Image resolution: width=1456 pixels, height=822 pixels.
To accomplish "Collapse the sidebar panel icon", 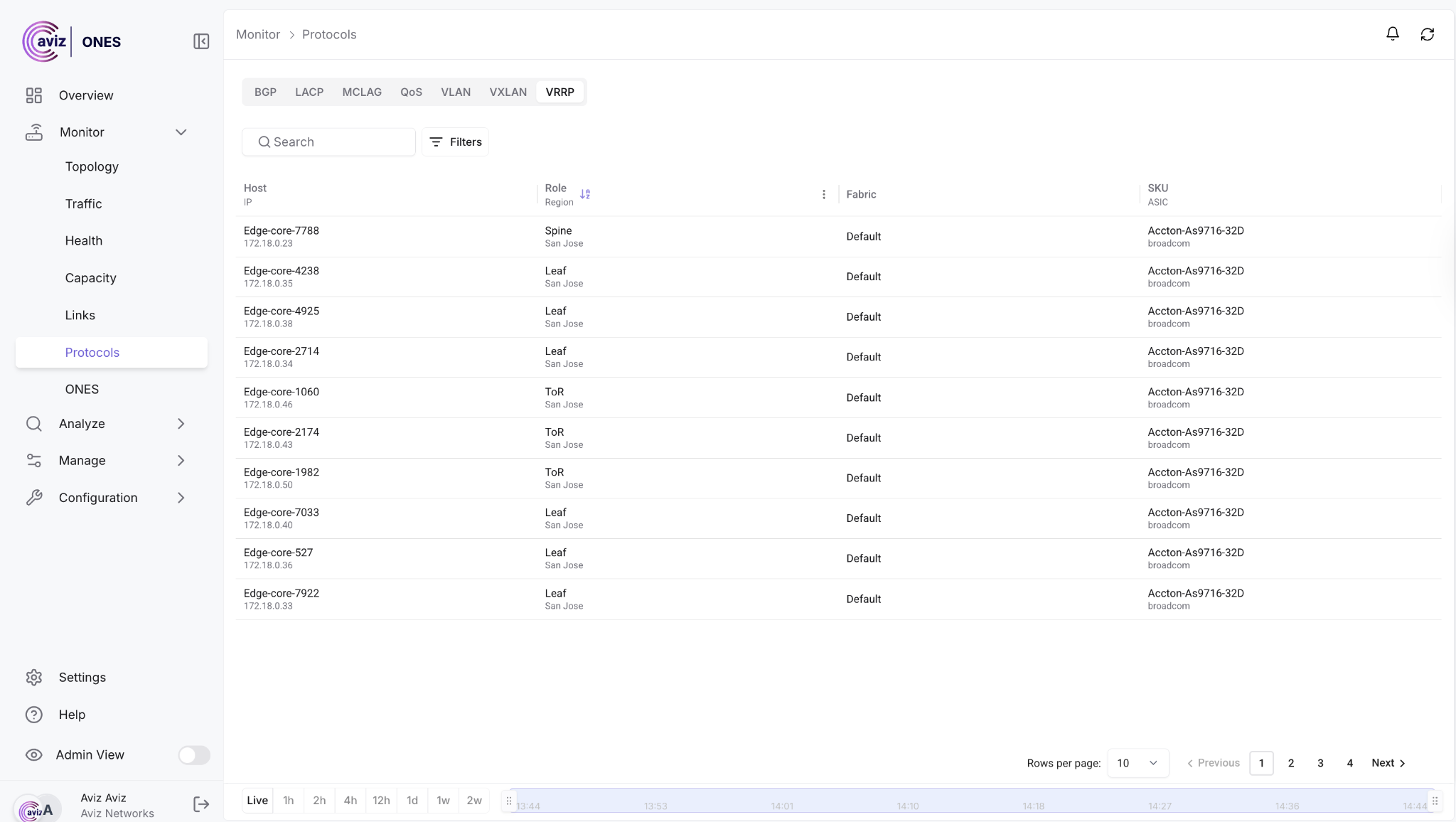I will pos(201,41).
